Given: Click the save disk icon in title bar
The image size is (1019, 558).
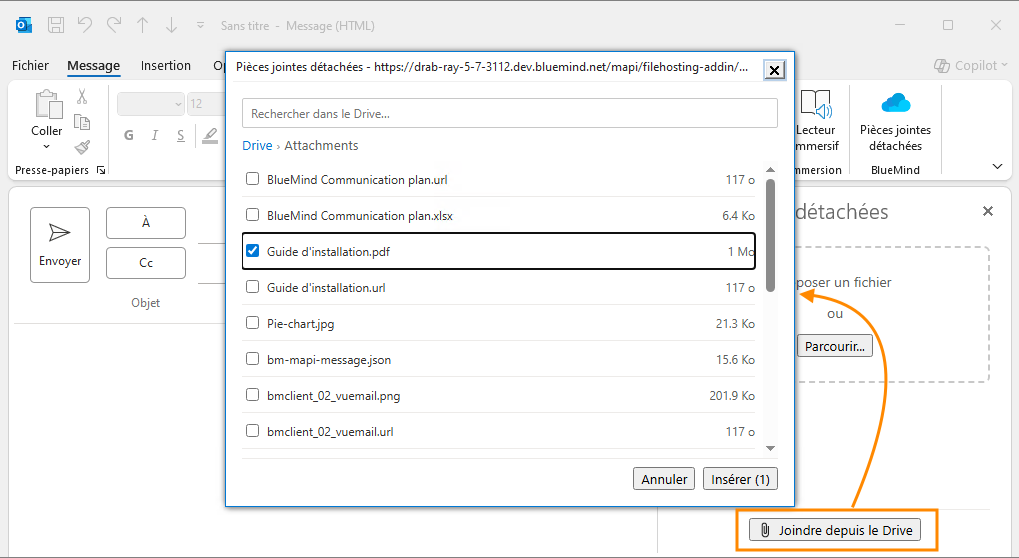Looking at the screenshot, I should (x=57, y=25).
